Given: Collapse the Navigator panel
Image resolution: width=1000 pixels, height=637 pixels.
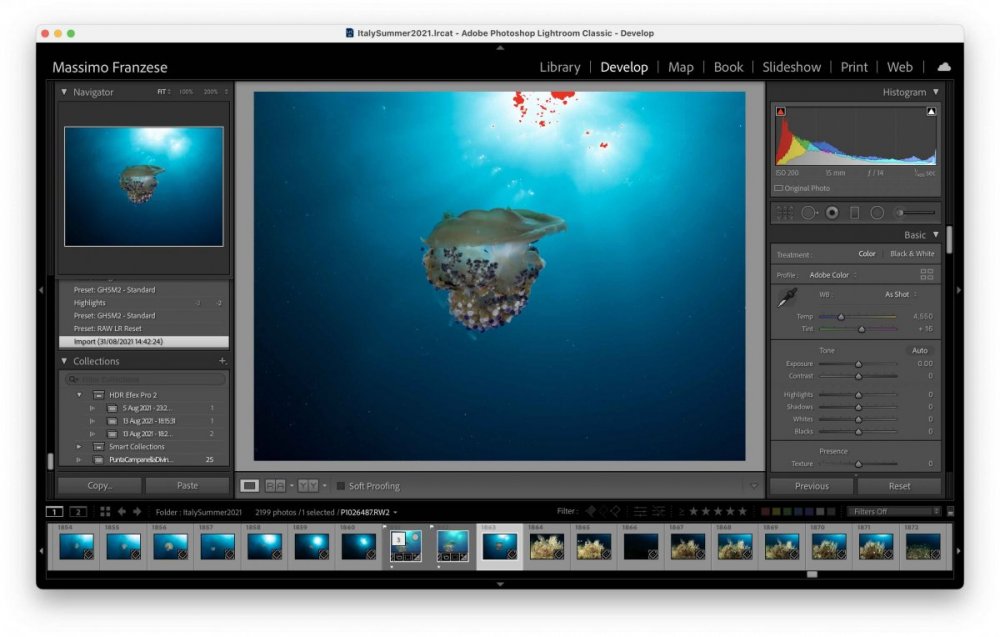Looking at the screenshot, I should point(64,92).
